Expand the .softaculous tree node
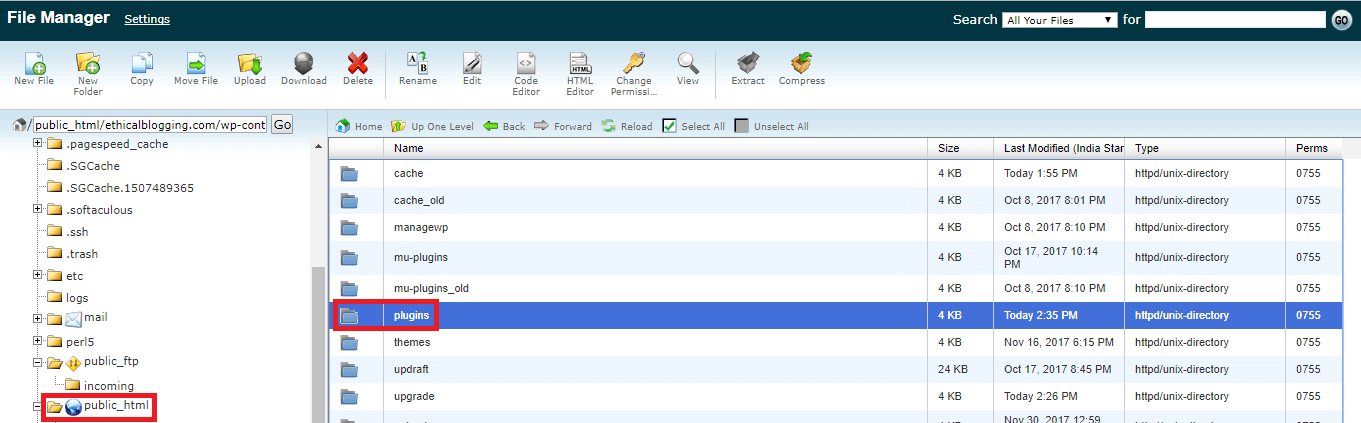Image resolution: width=1361 pixels, height=423 pixels. pyautogui.click(x=38, y=209)
